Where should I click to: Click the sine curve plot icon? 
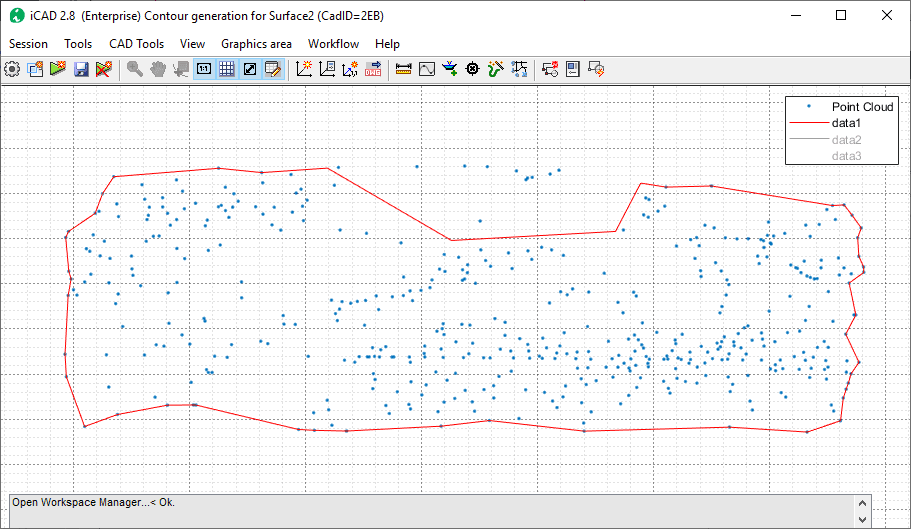(x=427, y=69)
